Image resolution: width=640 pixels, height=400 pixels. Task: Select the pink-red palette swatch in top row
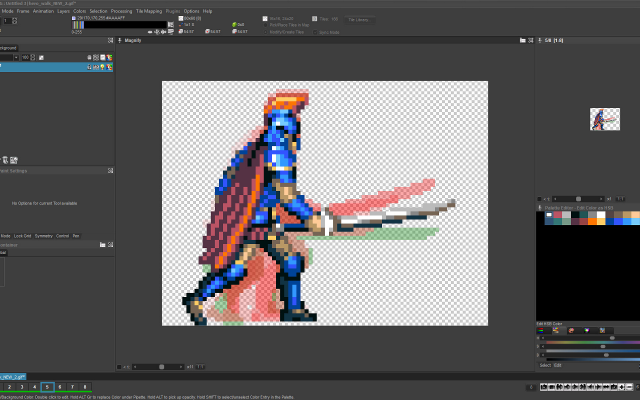tap(558, 215)
